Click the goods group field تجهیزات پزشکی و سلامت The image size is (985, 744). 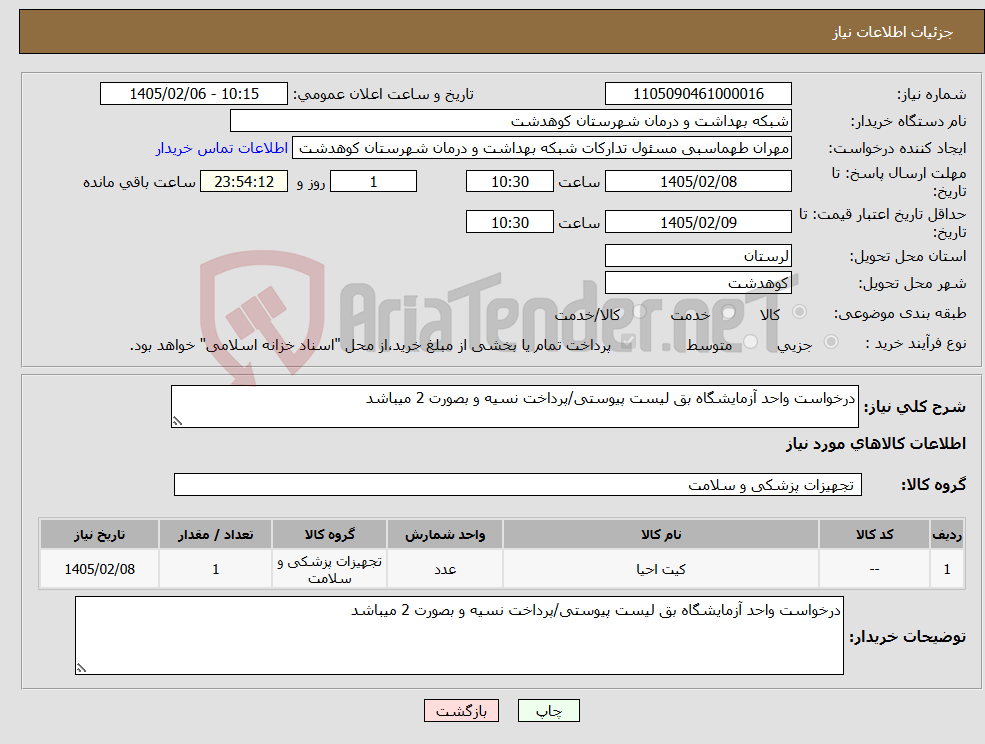tap(518, 484)
